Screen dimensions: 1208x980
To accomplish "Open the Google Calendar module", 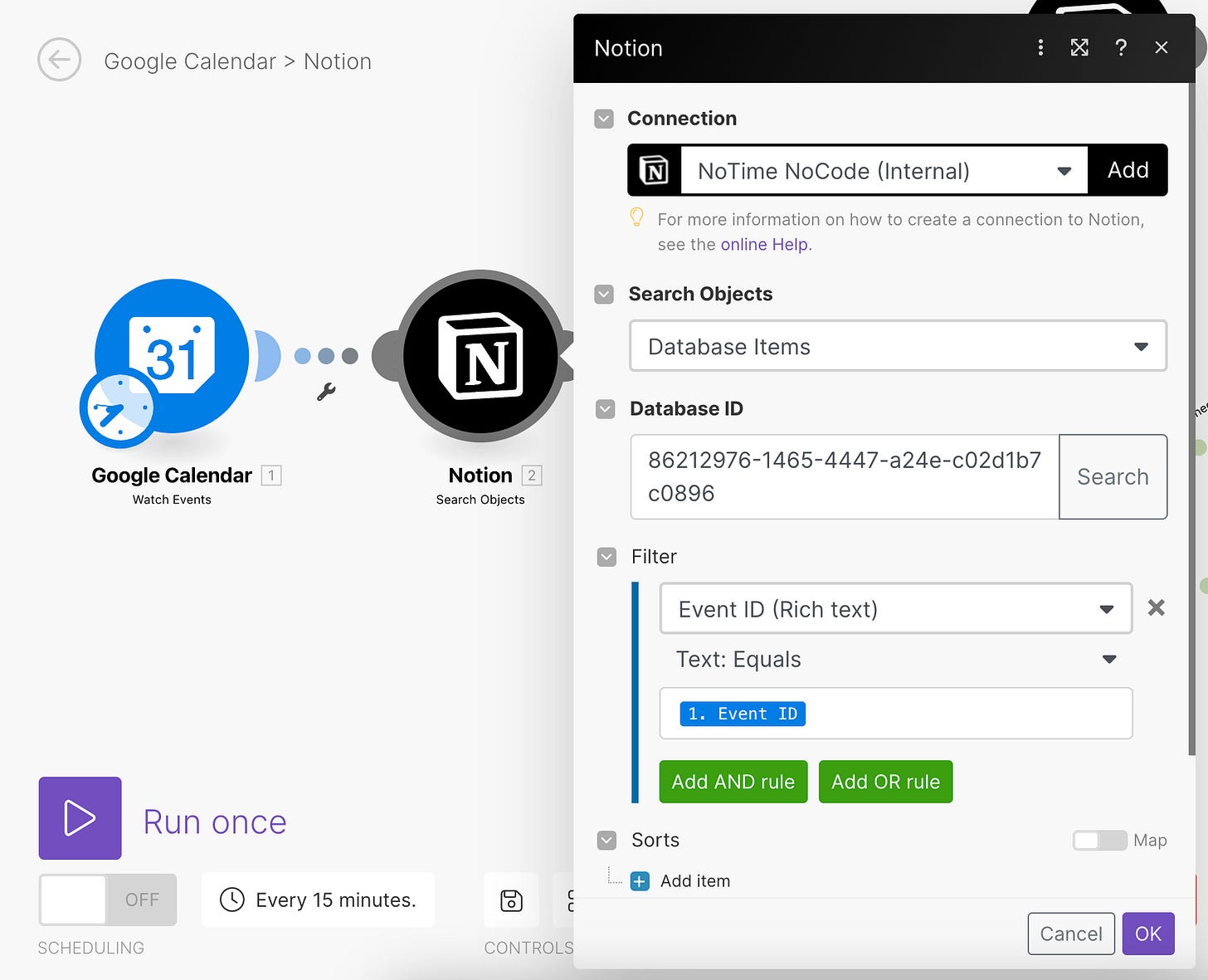I will point(172,356).
